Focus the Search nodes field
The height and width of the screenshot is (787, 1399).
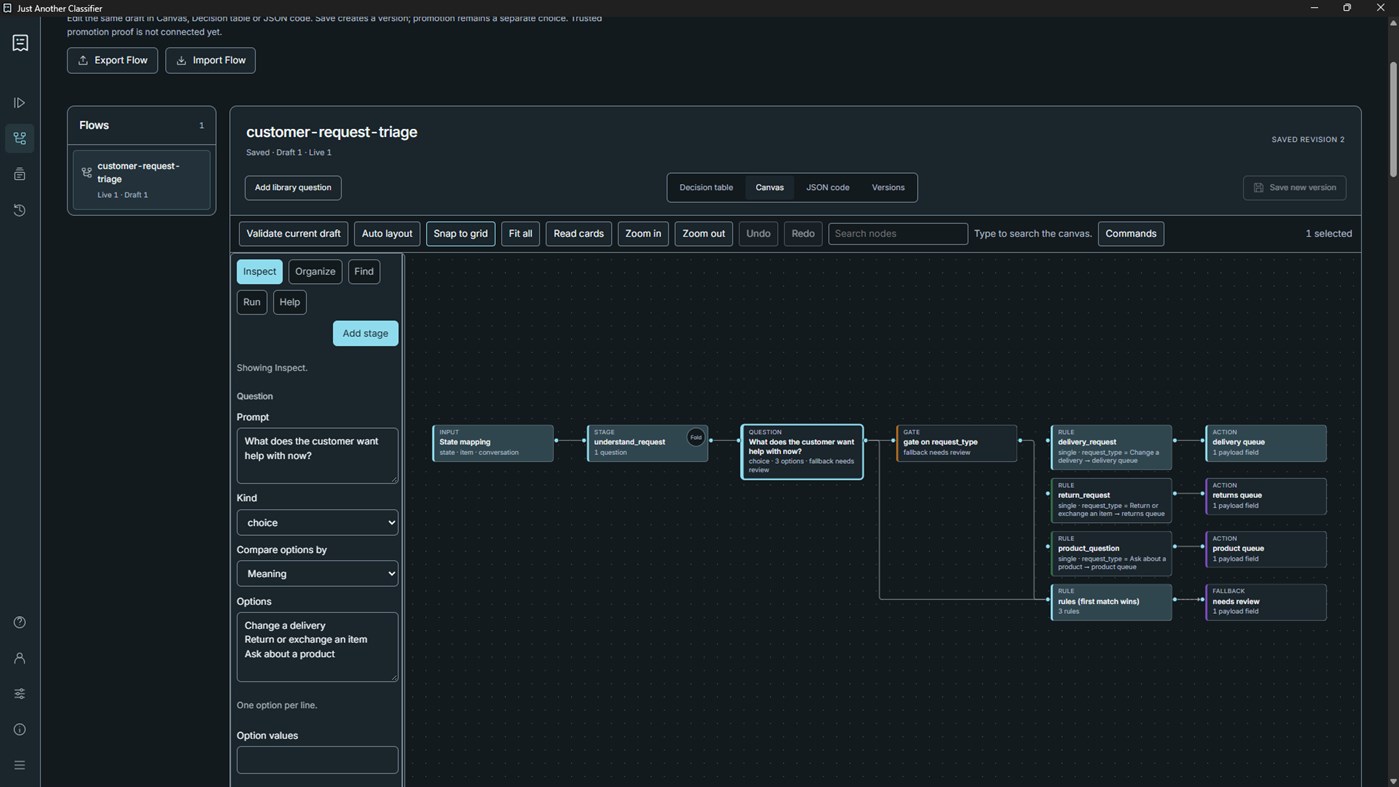coord(898,234)
